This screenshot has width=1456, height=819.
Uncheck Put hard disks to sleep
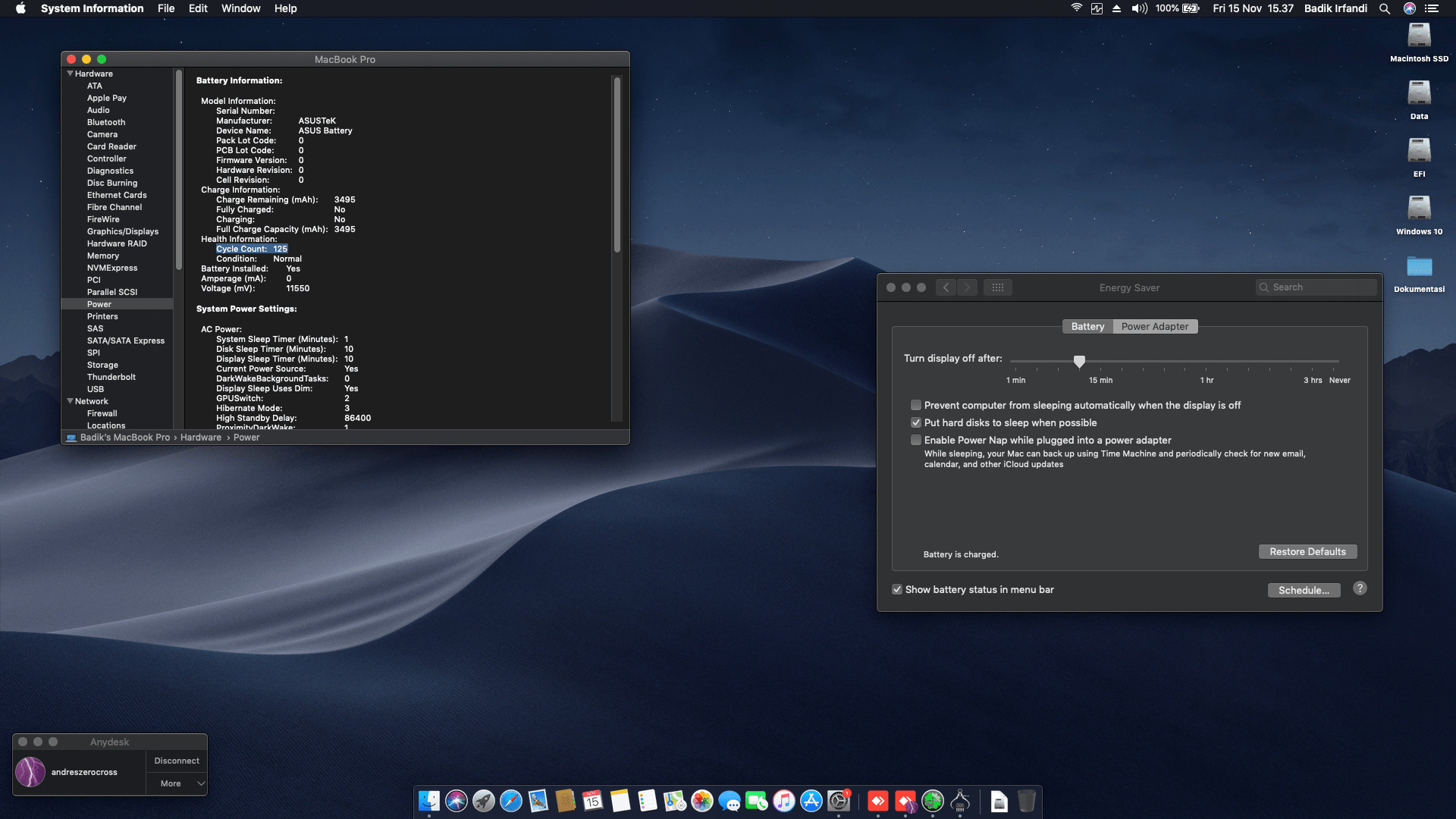916,422
